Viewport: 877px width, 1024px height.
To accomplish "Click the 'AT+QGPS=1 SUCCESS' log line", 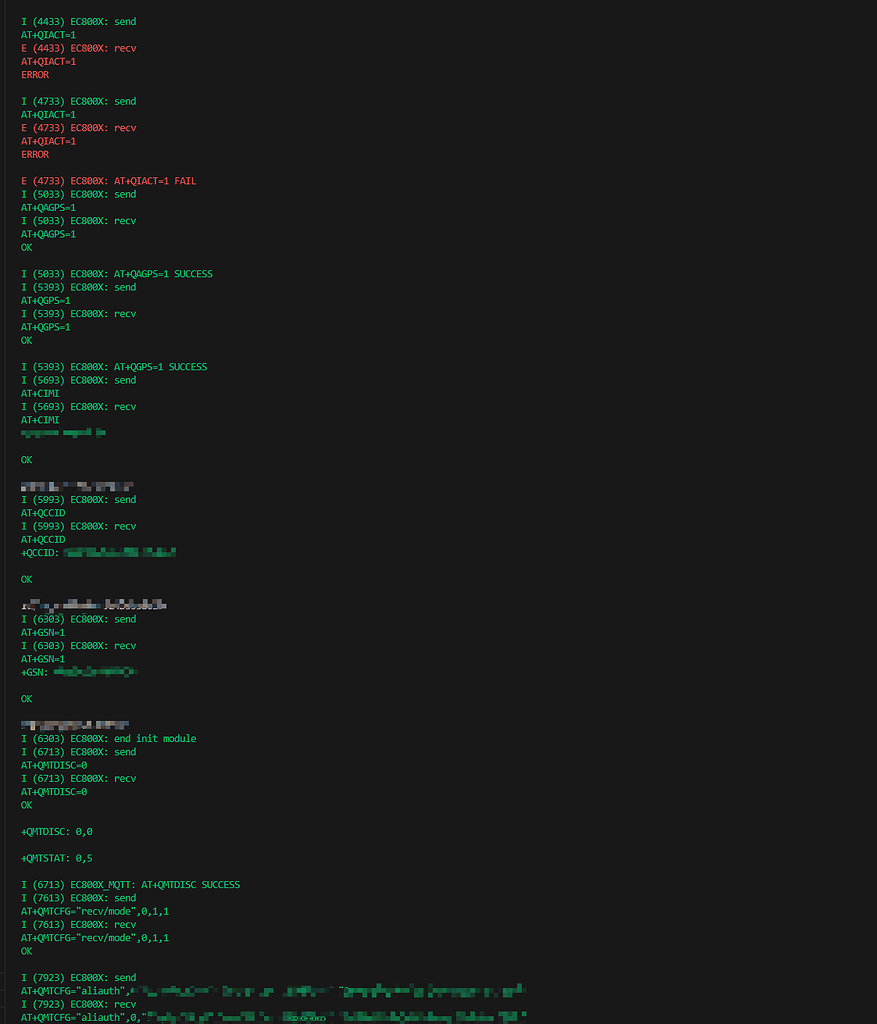I will pos(114,367).
